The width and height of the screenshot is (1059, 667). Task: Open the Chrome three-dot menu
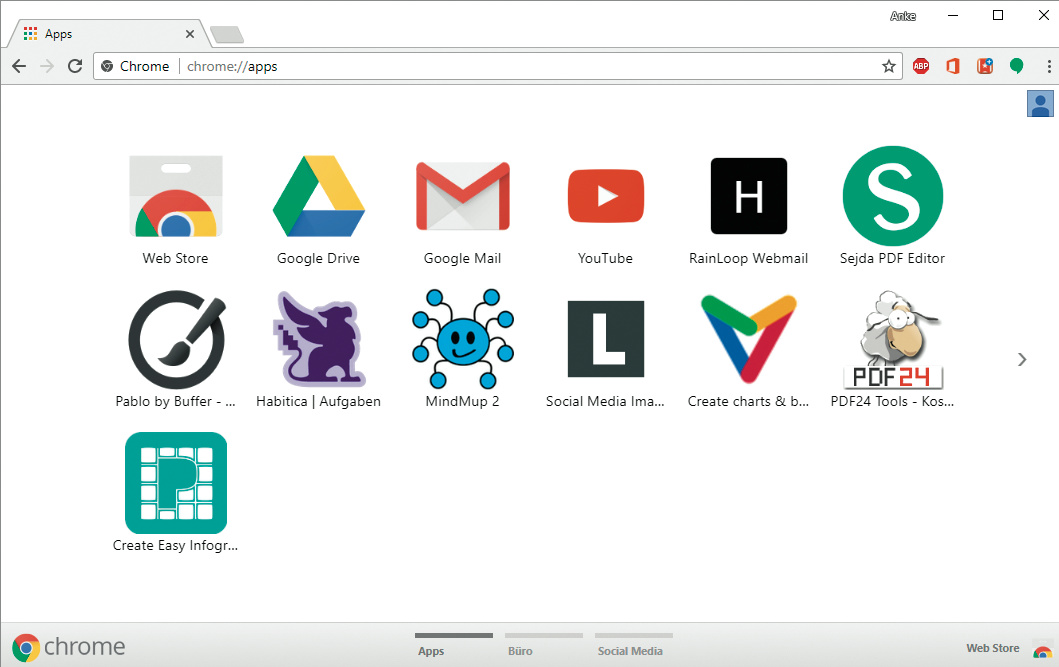pos(1047,66)
